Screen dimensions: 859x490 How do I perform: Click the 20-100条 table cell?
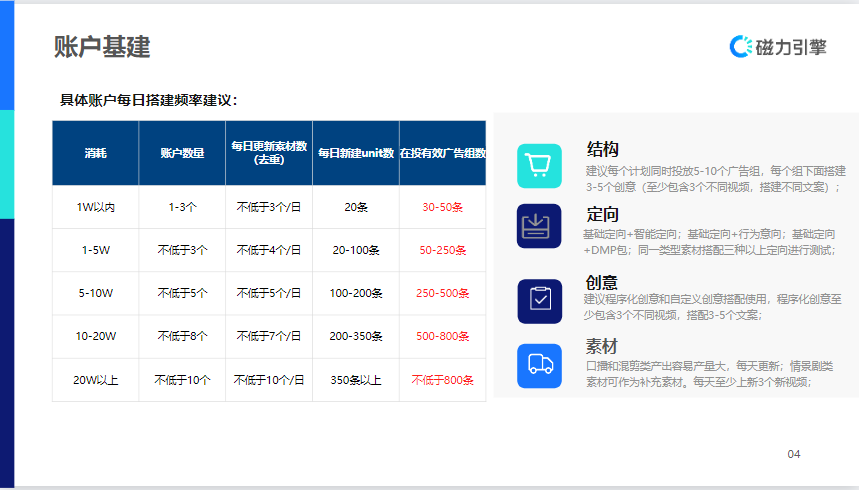356,250
